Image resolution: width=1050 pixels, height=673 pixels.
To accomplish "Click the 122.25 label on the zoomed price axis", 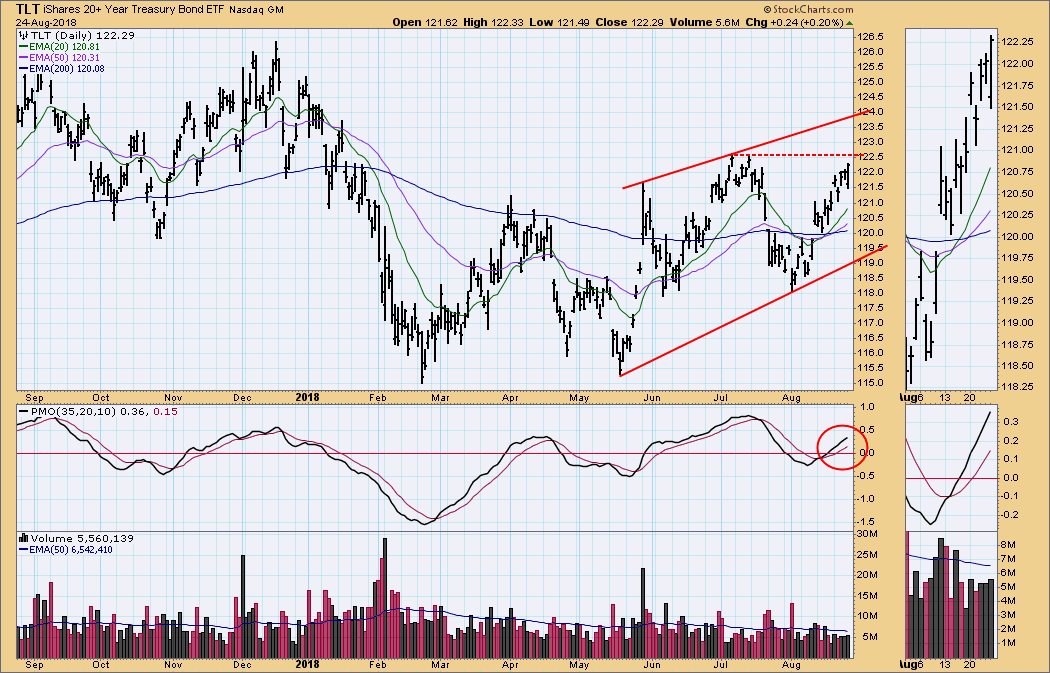I will 1017,42.
